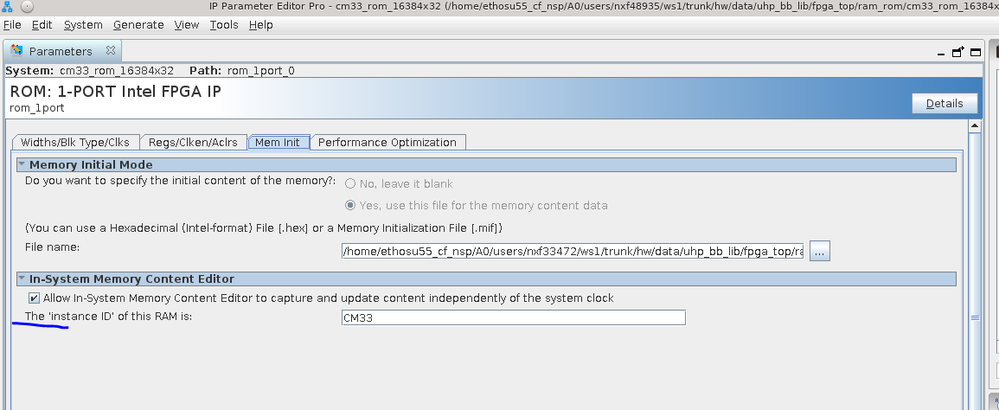Screen dimensions: 999x410
Task: Toggle Allow In-System Memory Content Editor checkbox
Action: coord(35,298)
